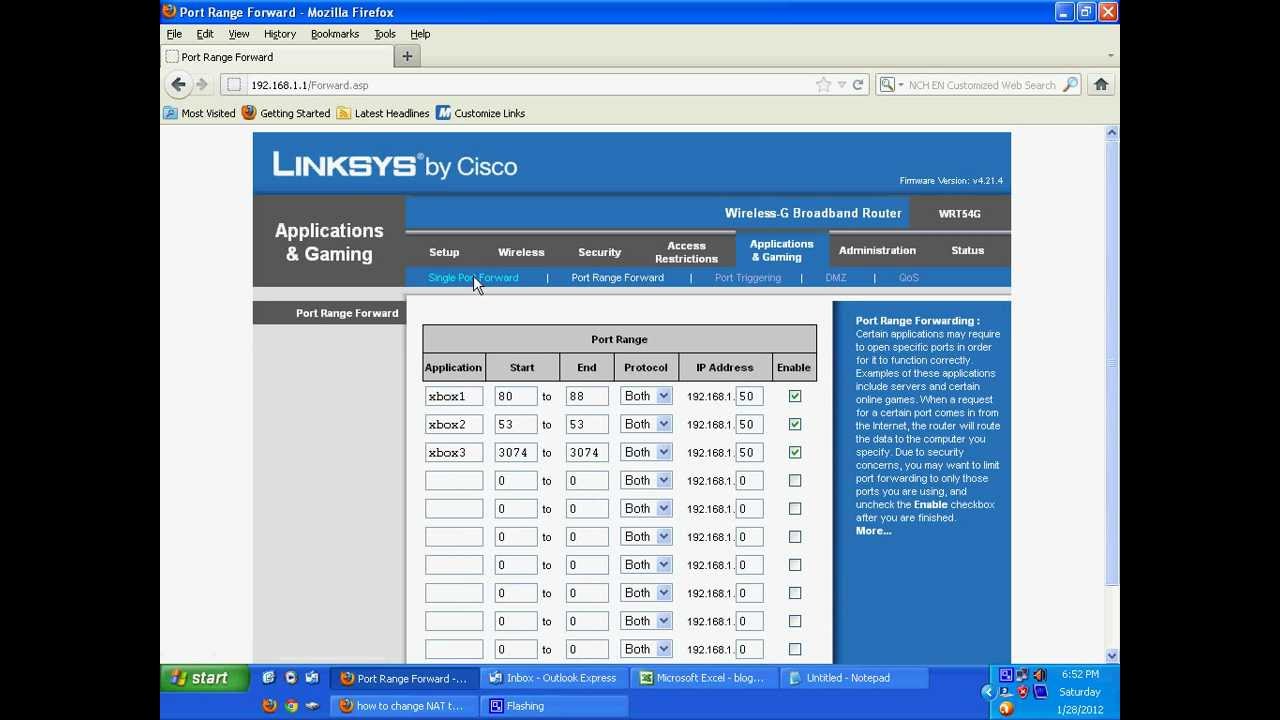
Task: Bookmark this page using the star icon
Action: coord(823,85)
